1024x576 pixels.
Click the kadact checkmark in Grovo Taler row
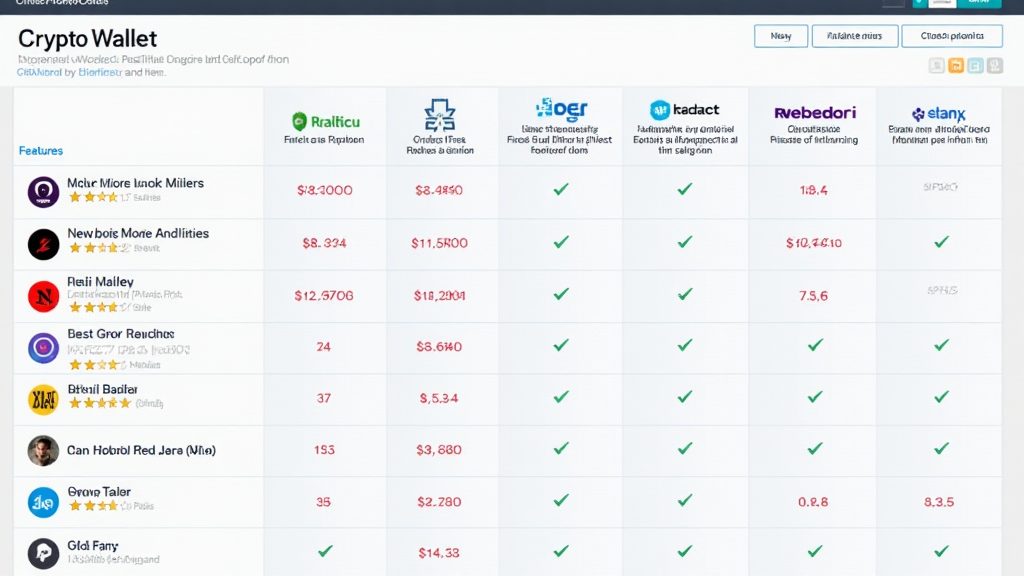click(x=684, y=500)
